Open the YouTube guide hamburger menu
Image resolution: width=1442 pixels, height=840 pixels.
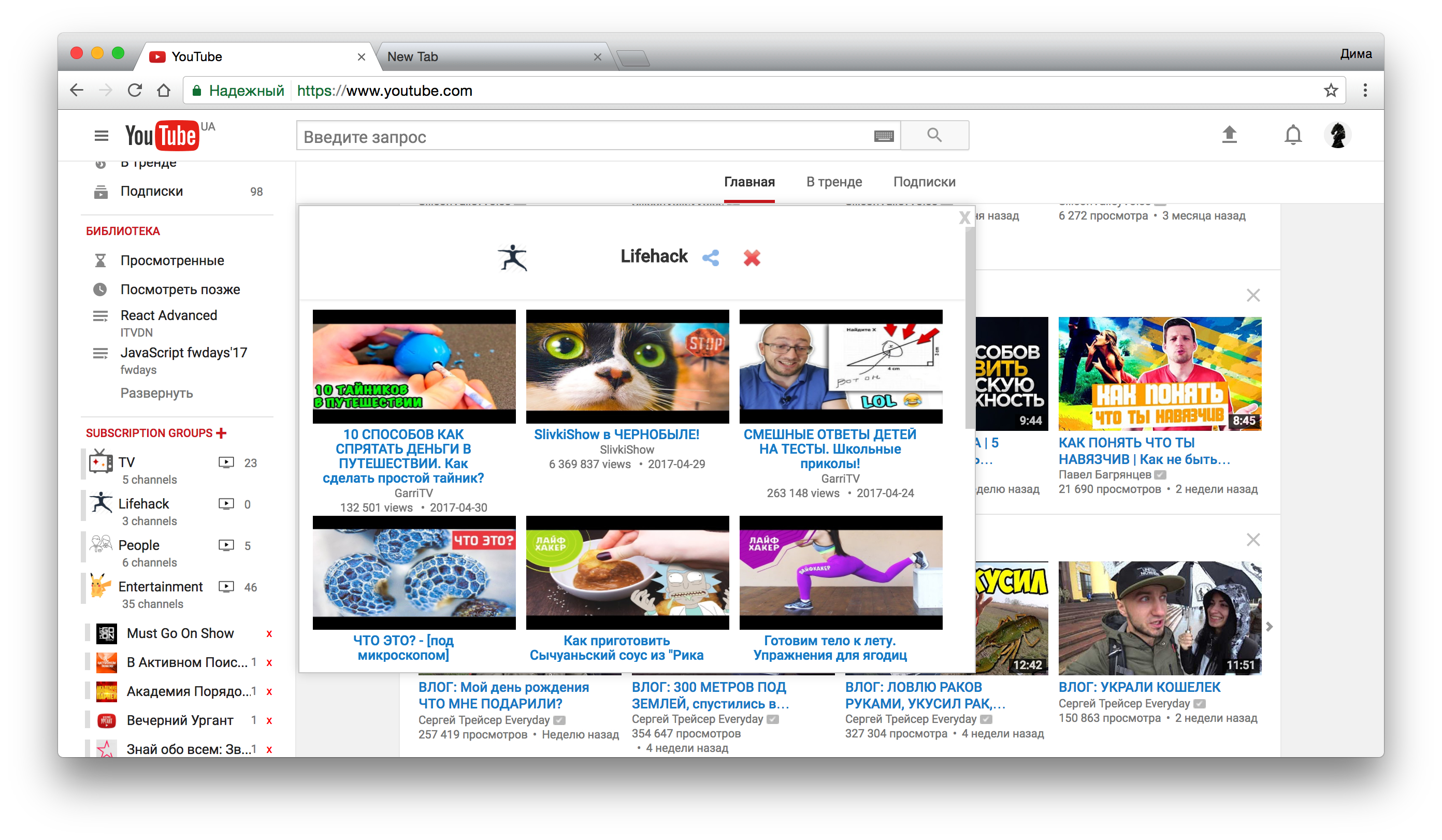102,136
